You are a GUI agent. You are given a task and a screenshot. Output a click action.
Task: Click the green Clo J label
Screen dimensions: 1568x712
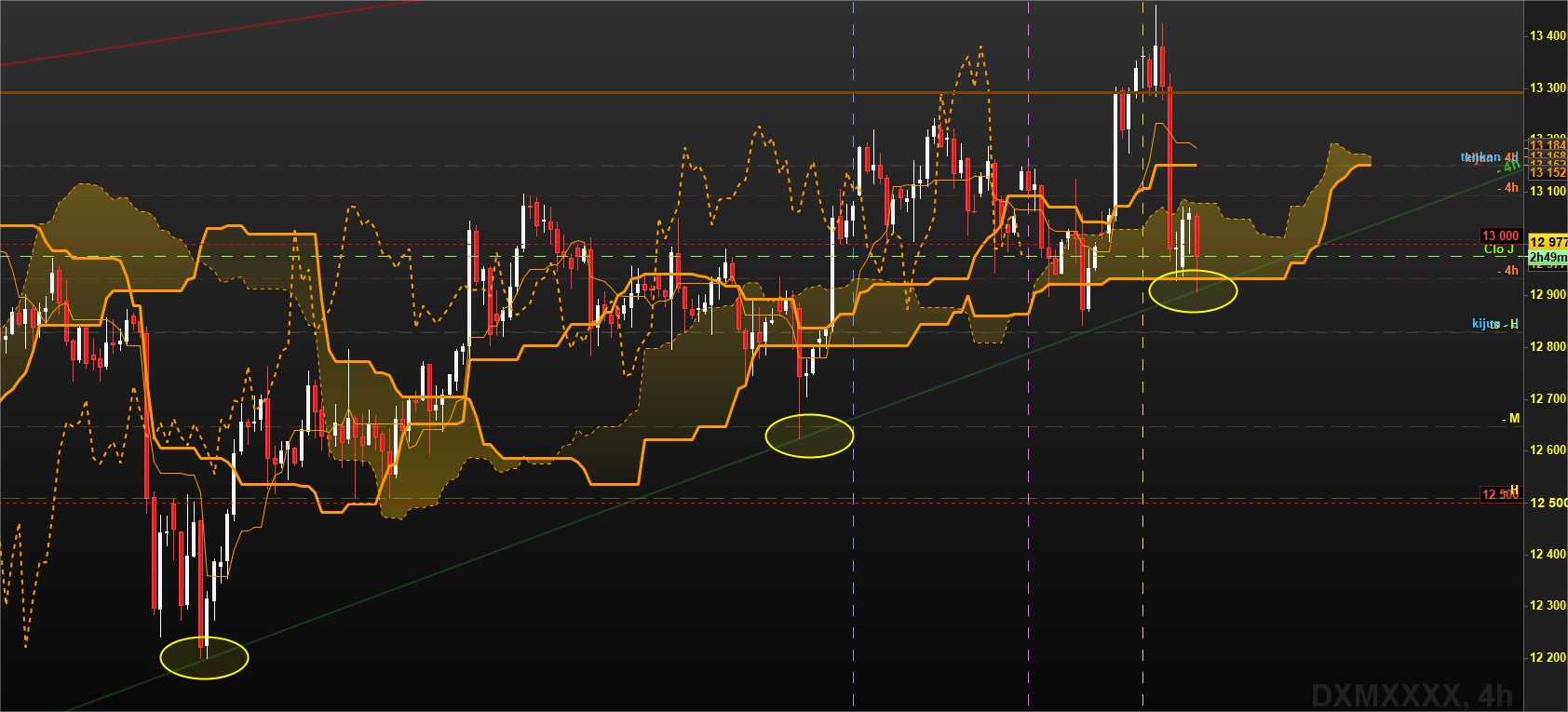pos(1499,249)
